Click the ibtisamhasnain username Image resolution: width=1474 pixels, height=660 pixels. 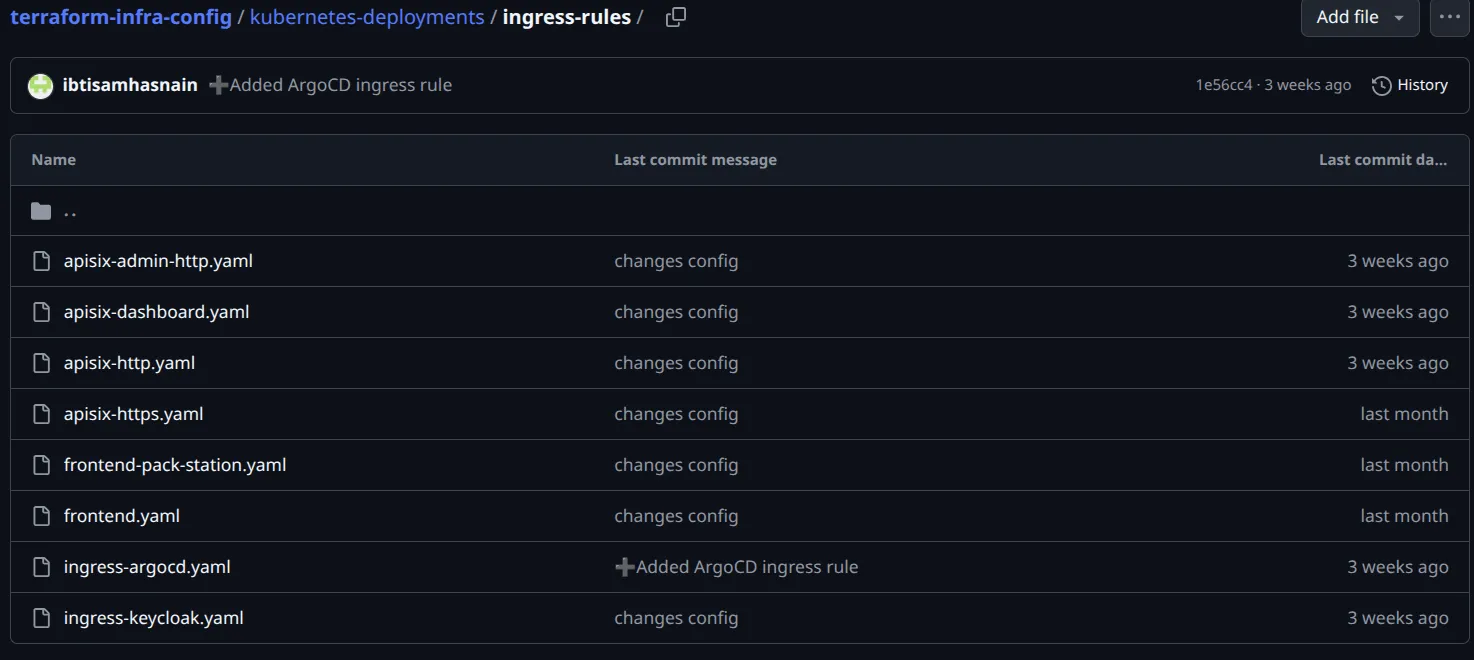point(130,85)
